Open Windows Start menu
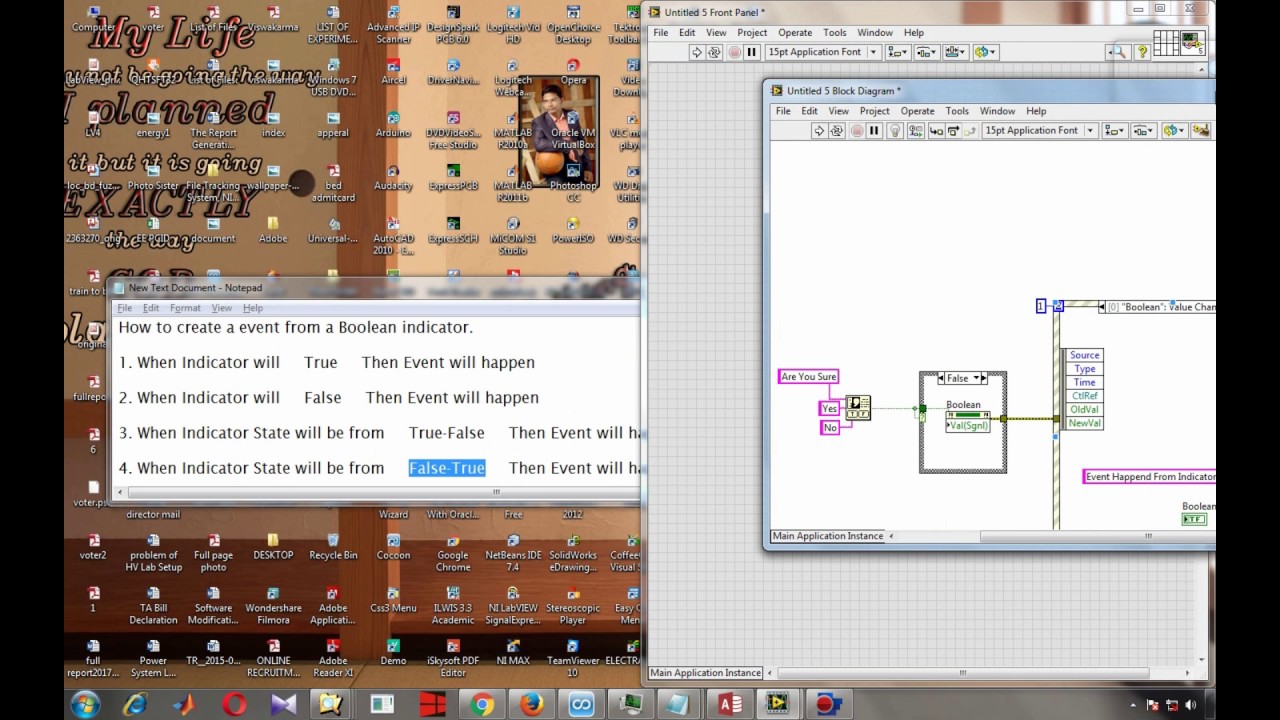The width and height of the screenshot is (1280, 720). click(85, 704)
